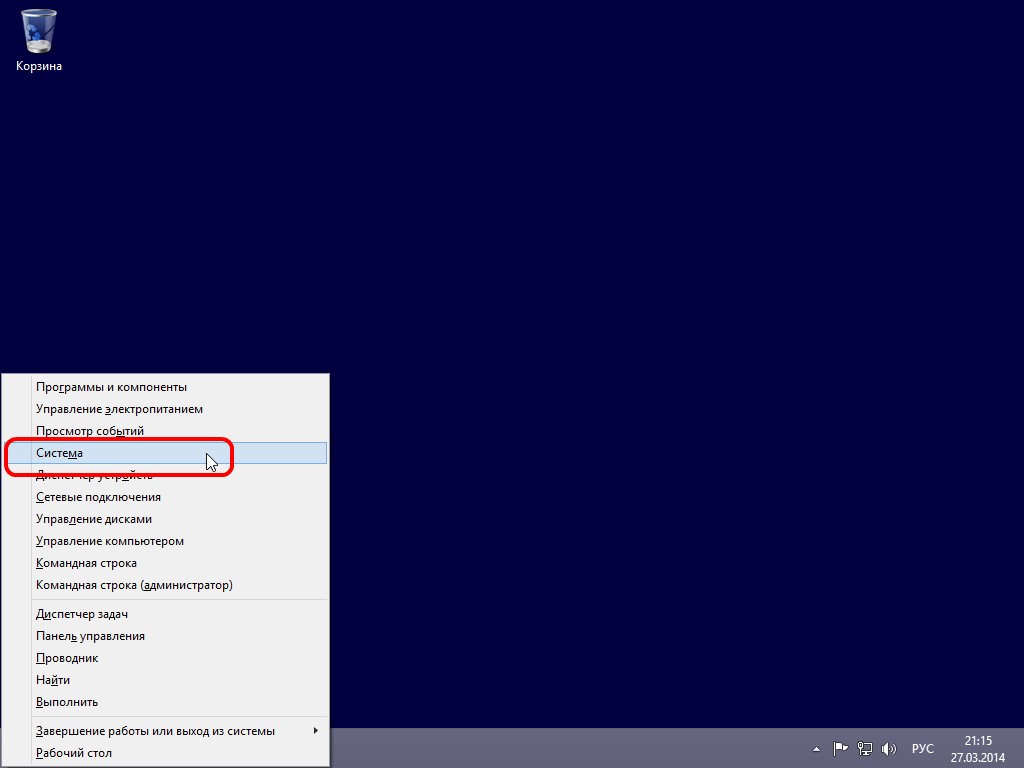Expand hidden tray icons with the arrow
The image size is (1024, 768).
[816, 748]
